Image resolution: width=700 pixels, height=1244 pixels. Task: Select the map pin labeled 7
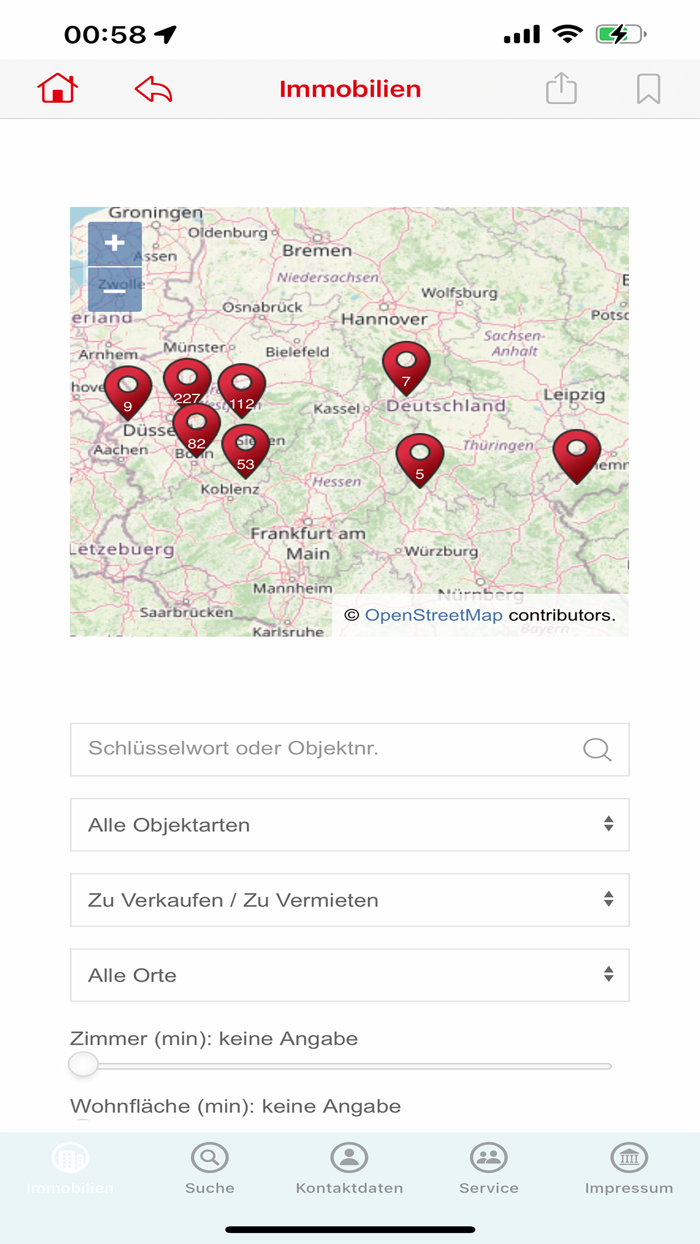(x=406, y=368)
